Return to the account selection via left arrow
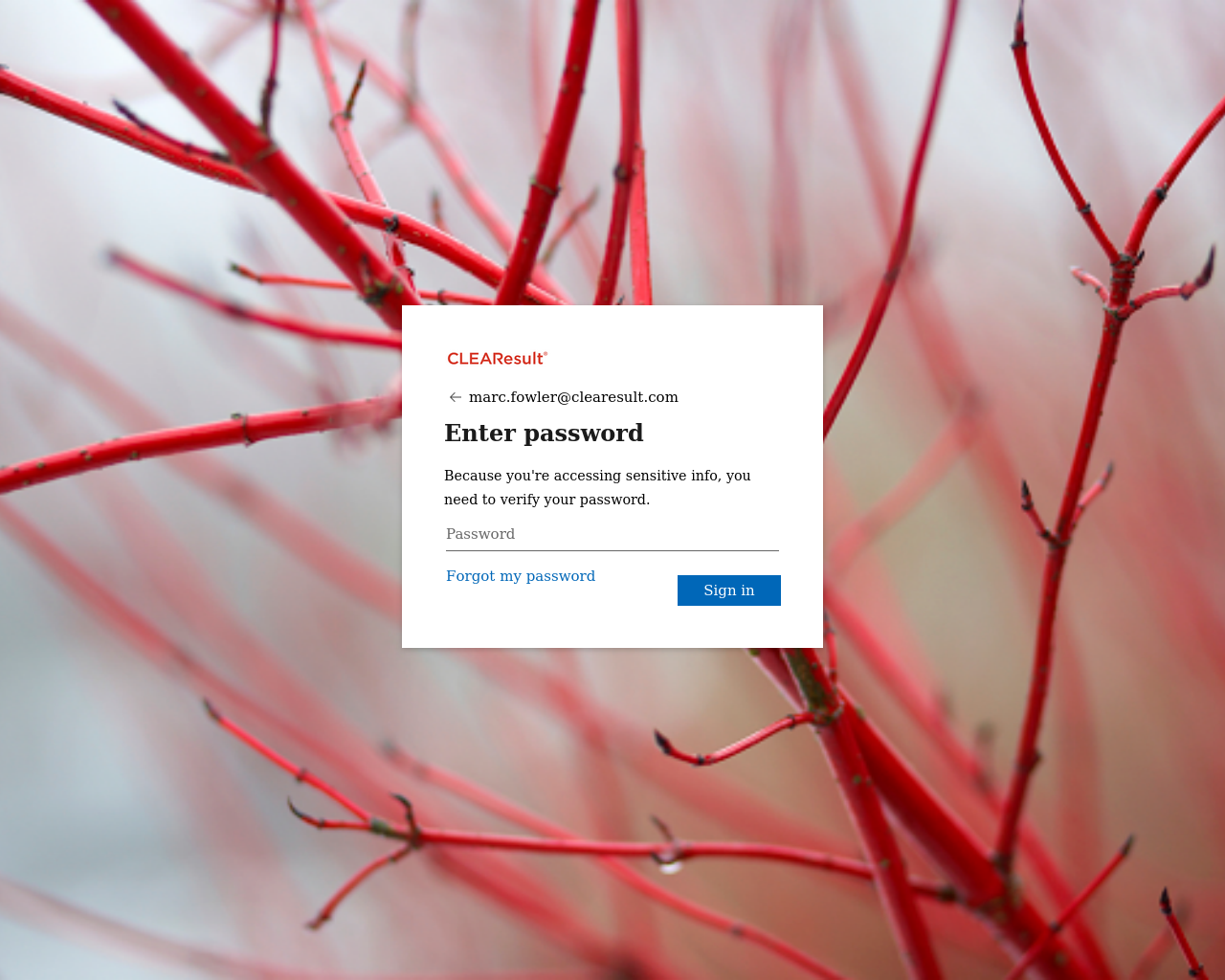1225x980 pixels. point(456,397)
